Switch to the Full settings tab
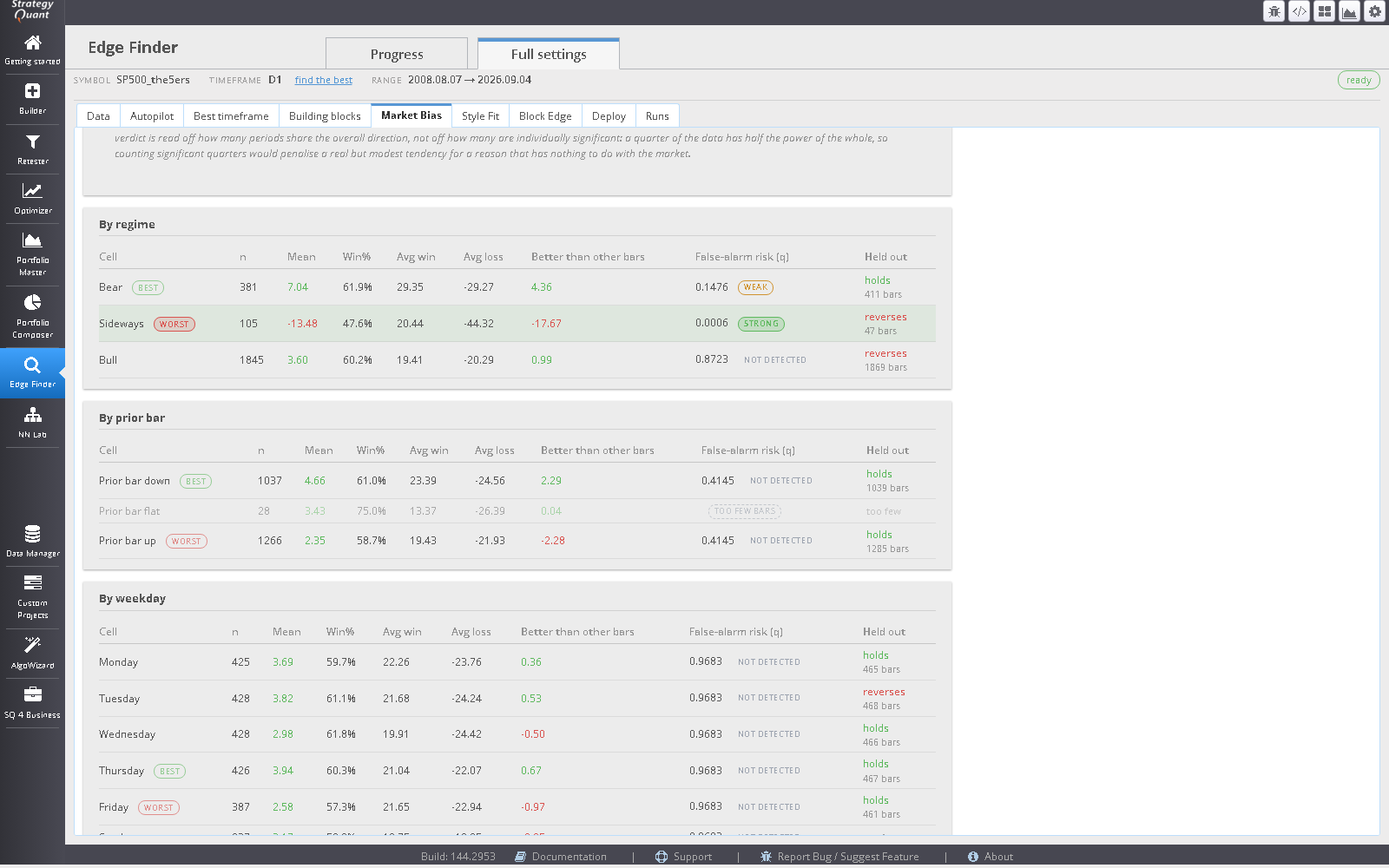This screenshot has height=868, width=1389. click(549, 54)
